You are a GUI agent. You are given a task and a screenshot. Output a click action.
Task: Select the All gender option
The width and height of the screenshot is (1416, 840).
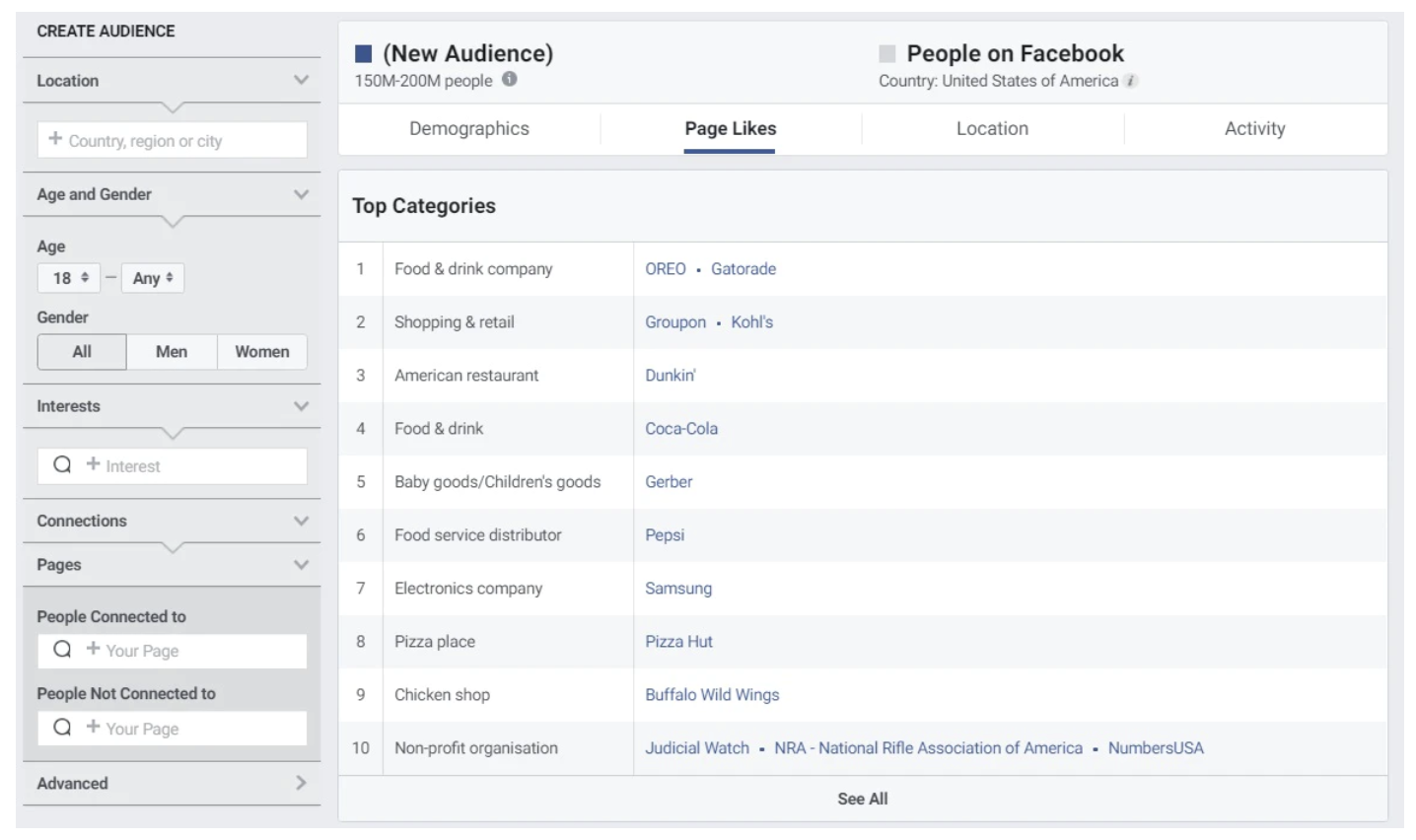click(x=82, y=352)
